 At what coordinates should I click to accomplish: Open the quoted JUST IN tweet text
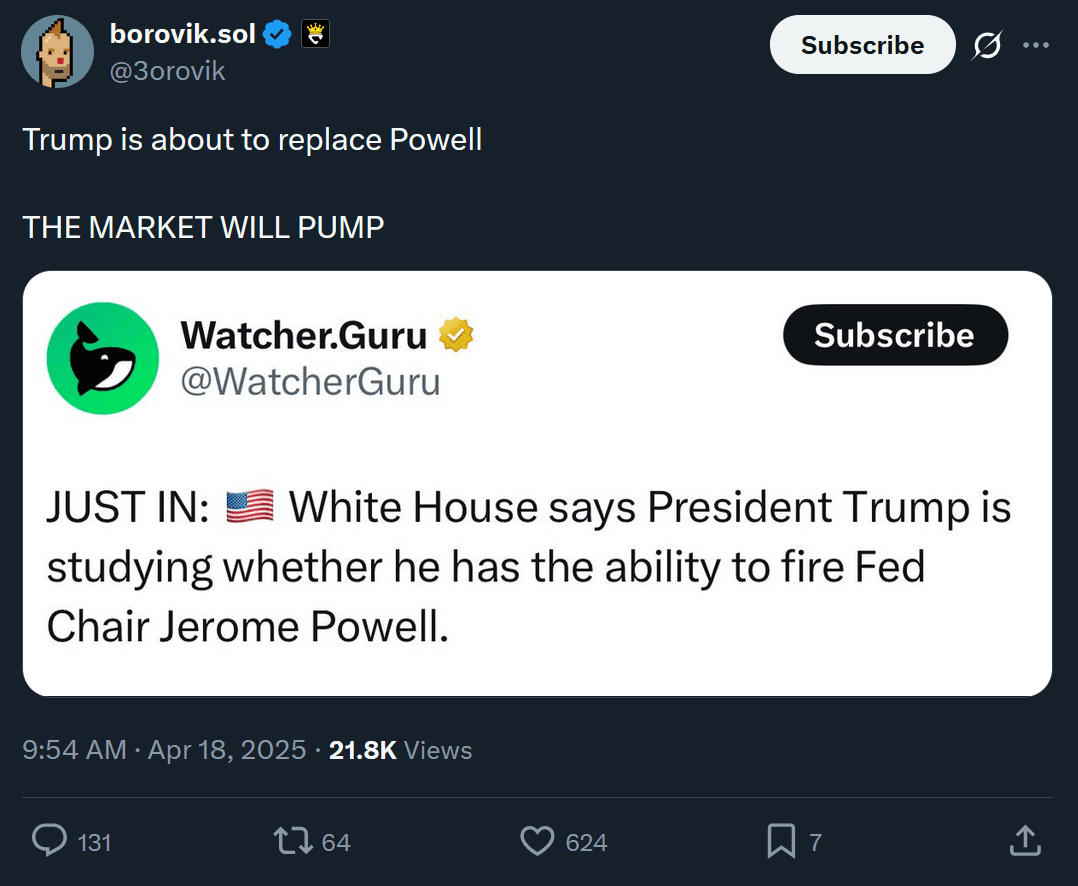coord(528,567)
